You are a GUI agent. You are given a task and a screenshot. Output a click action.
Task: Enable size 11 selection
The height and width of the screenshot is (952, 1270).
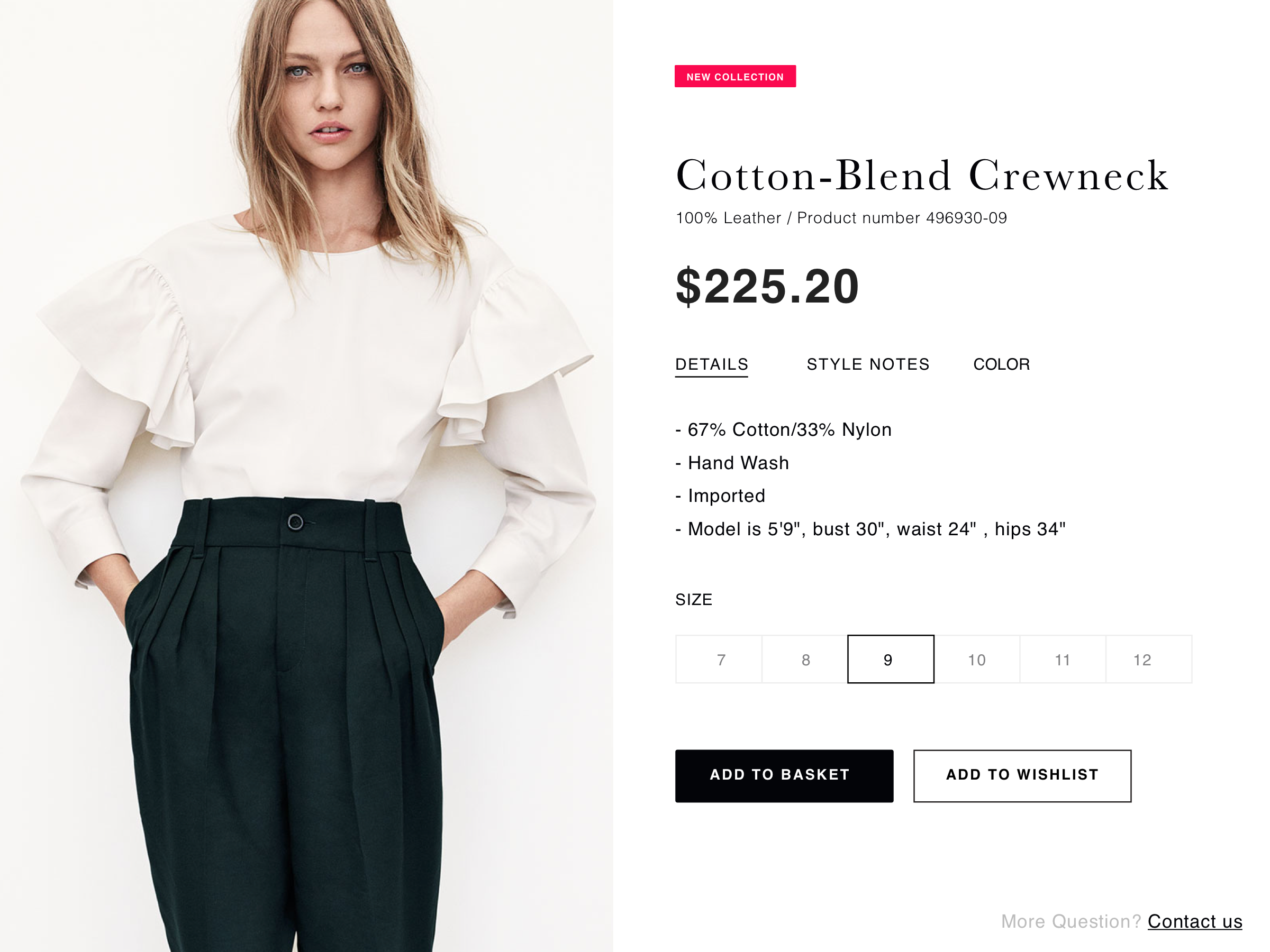pos(1061,659)
